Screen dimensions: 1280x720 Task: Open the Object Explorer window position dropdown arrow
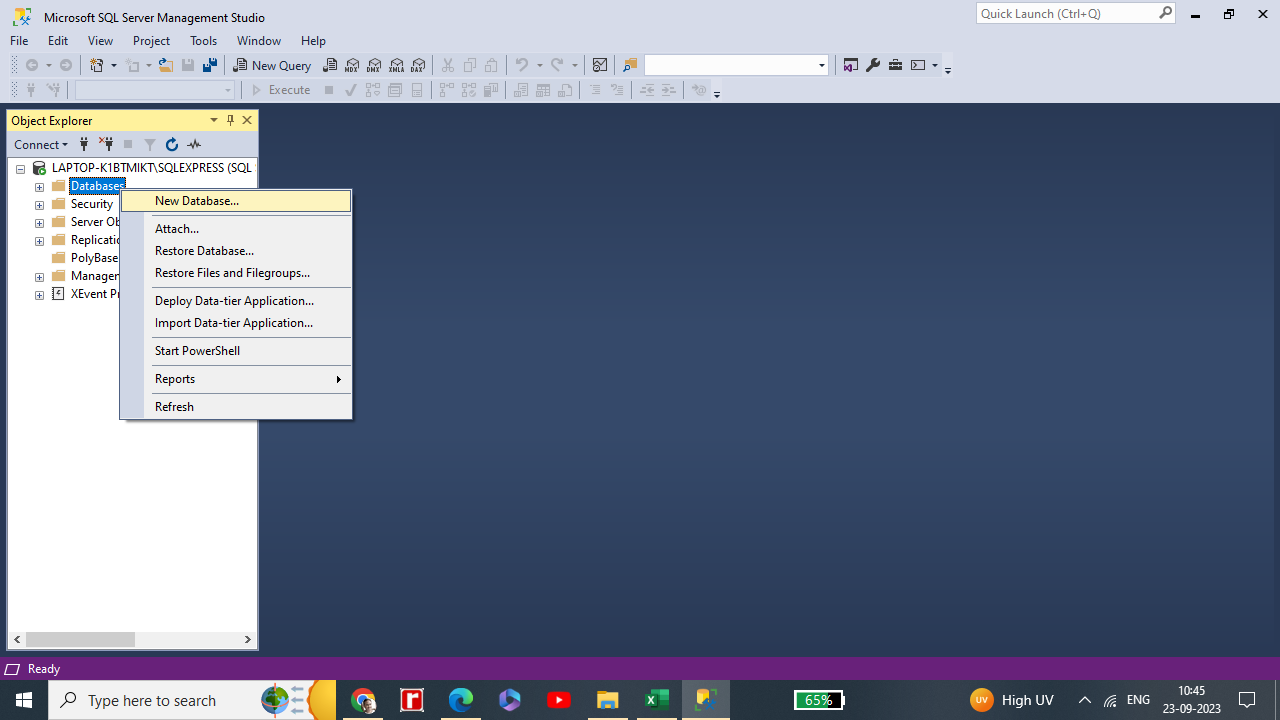tap(213, 120)
